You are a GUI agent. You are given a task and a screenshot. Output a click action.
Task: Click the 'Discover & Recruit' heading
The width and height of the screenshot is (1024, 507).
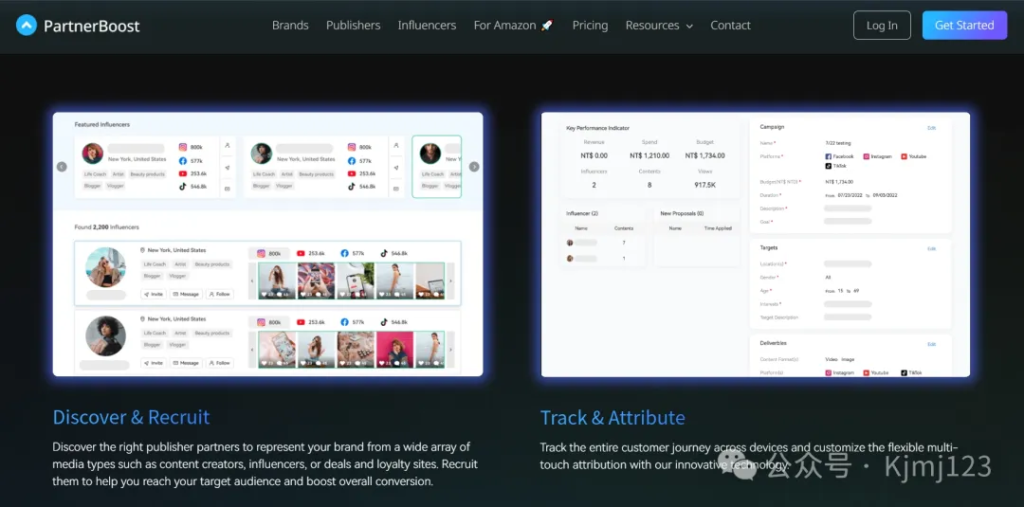(131, 417)
